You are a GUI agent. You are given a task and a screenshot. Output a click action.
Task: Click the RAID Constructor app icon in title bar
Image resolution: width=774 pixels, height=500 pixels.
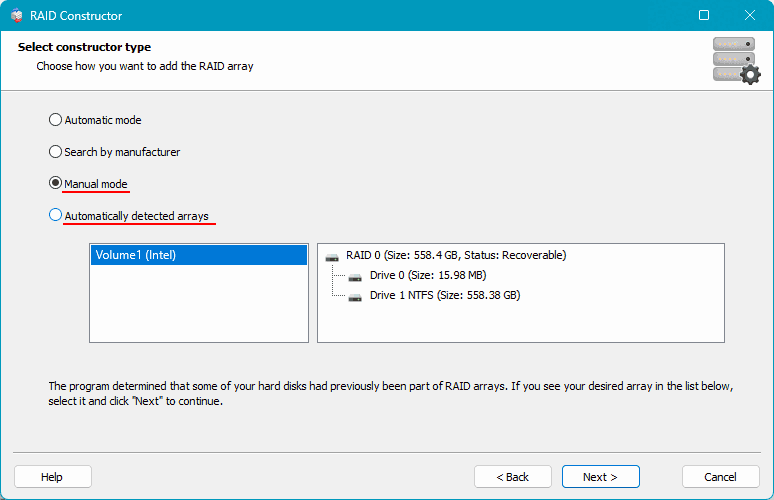pos(17,16)
